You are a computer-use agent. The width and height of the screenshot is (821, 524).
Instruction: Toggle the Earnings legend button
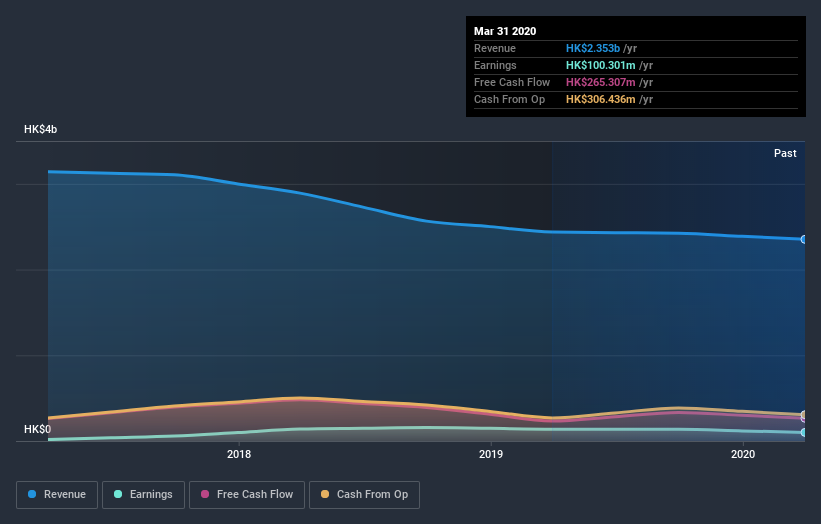143,495
